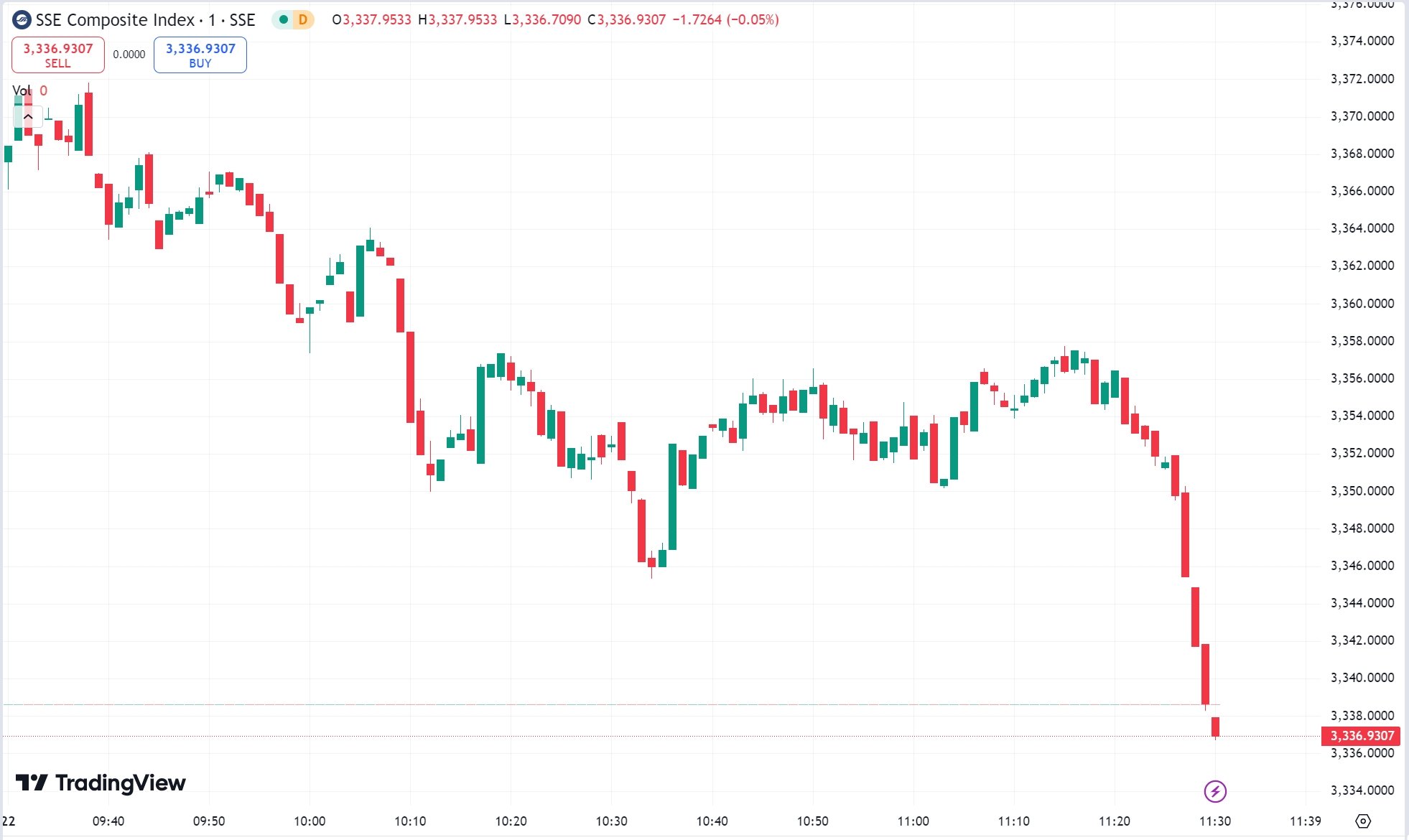Click the orange D delayed-data badge
1409x840 pixels.
[x=303, y=20]
